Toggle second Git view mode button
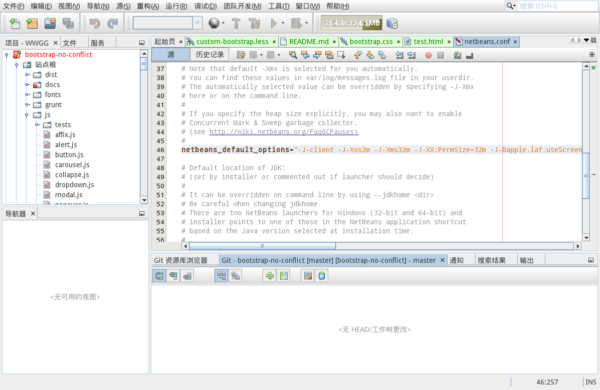This screenshot has width=600, height=390. pyautogui.click(x=173, y=276)
